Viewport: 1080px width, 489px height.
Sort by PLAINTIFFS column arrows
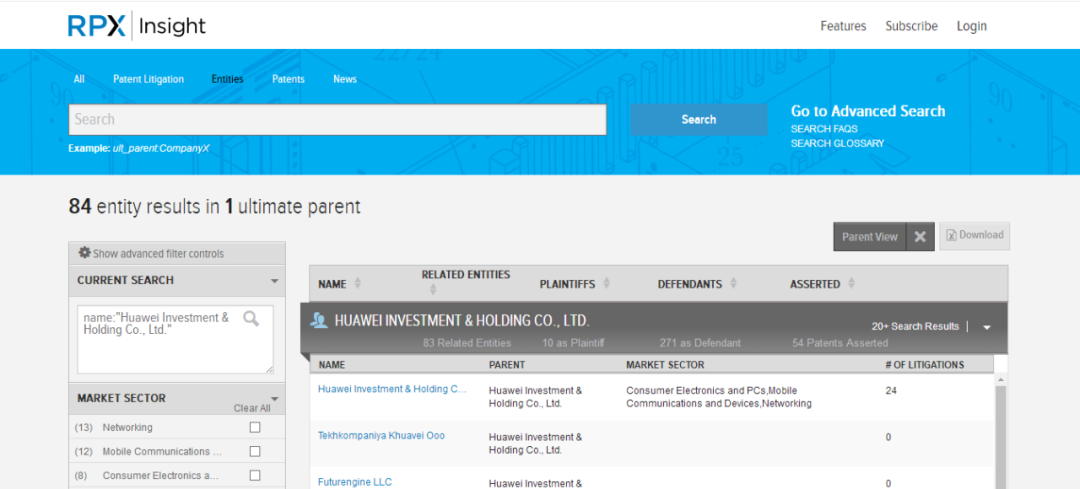[x=607, y=283]
